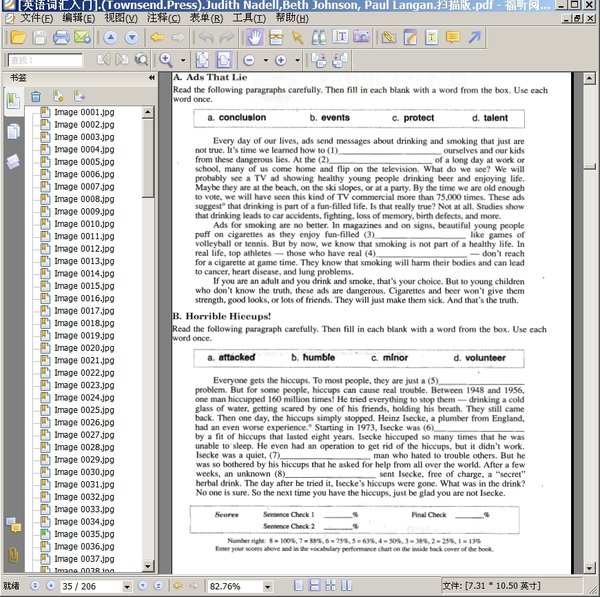
Task: Open the 视图(V) menu
Action: click(121, 18)
